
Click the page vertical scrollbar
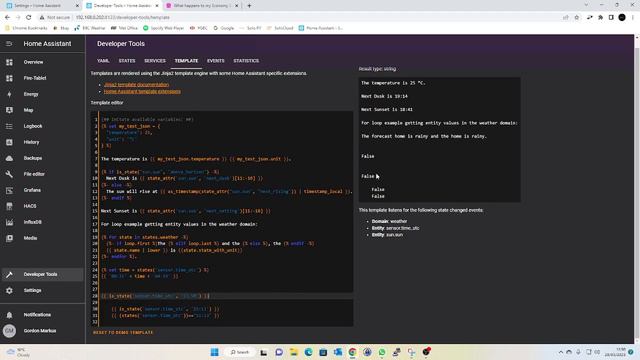[637, 189]
